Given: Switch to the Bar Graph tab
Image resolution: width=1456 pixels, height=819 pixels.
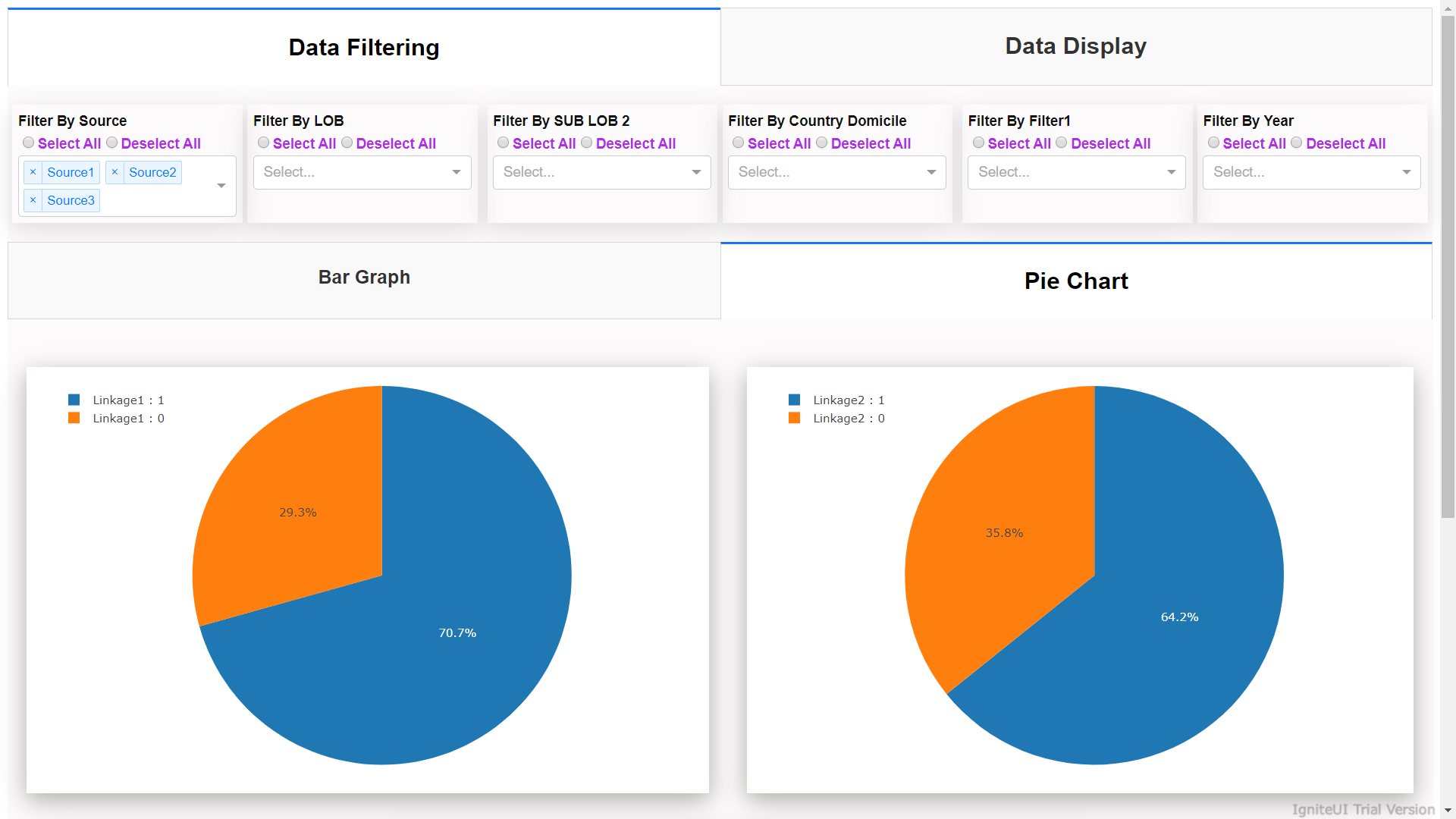Looking at the screenshot, I should coord(364,278).
